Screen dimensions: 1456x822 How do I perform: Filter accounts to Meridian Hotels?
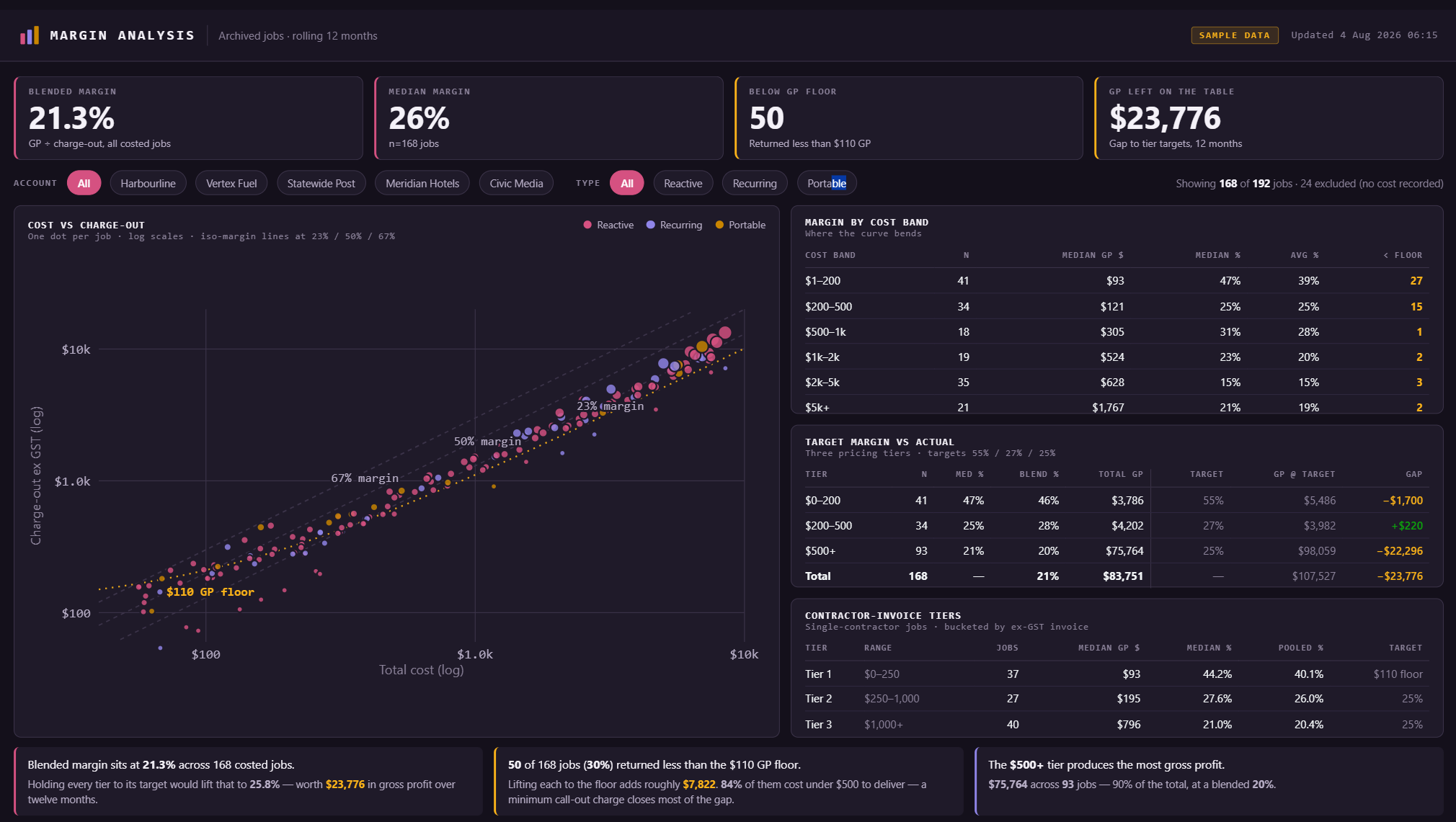pyautogui.click(x=422, y=183)
